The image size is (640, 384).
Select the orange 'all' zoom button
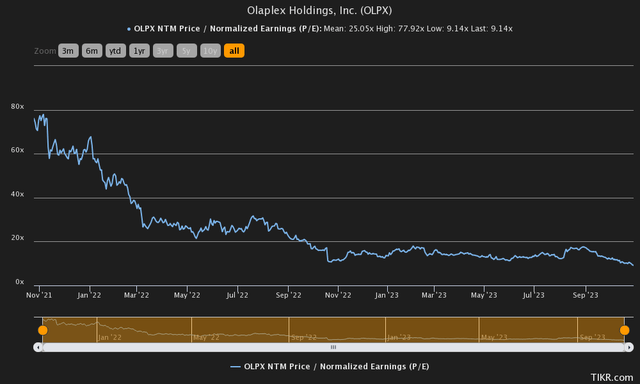pos(234,51)
